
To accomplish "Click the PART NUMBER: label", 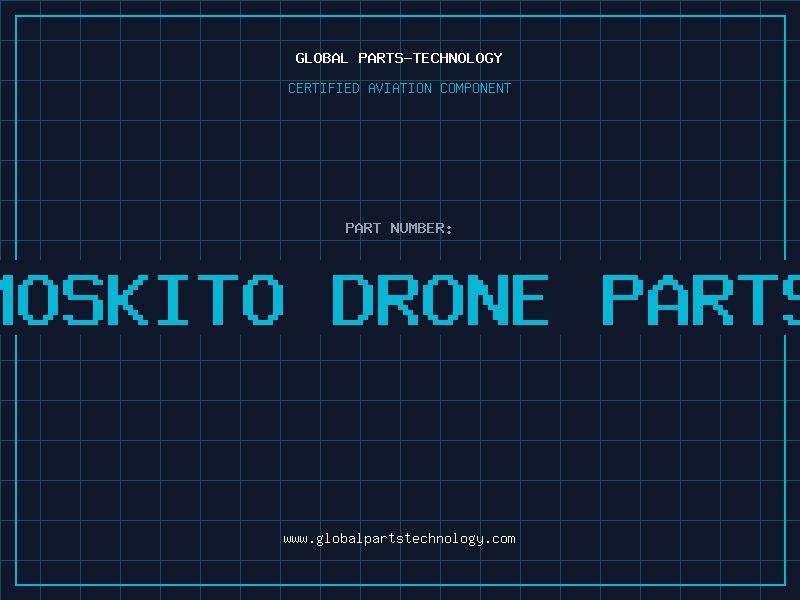I will (x=399, y=228).
